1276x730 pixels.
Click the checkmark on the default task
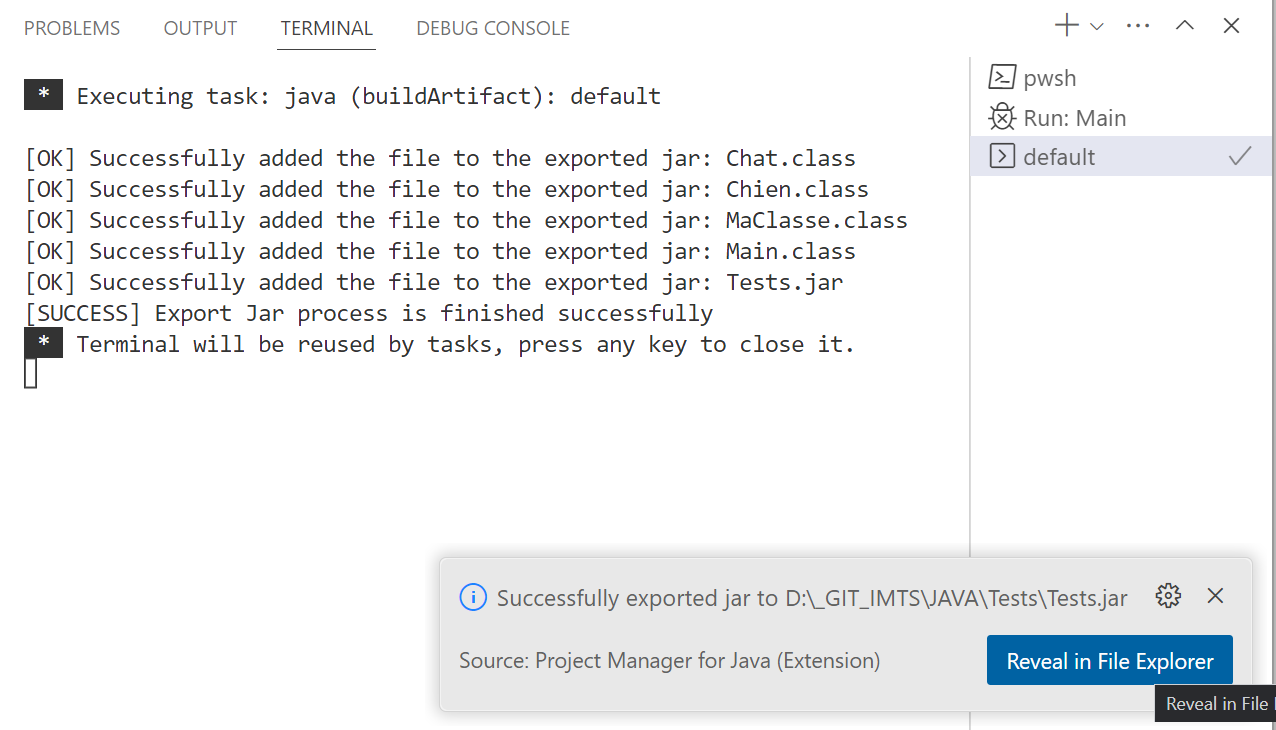click(1240, 157)
